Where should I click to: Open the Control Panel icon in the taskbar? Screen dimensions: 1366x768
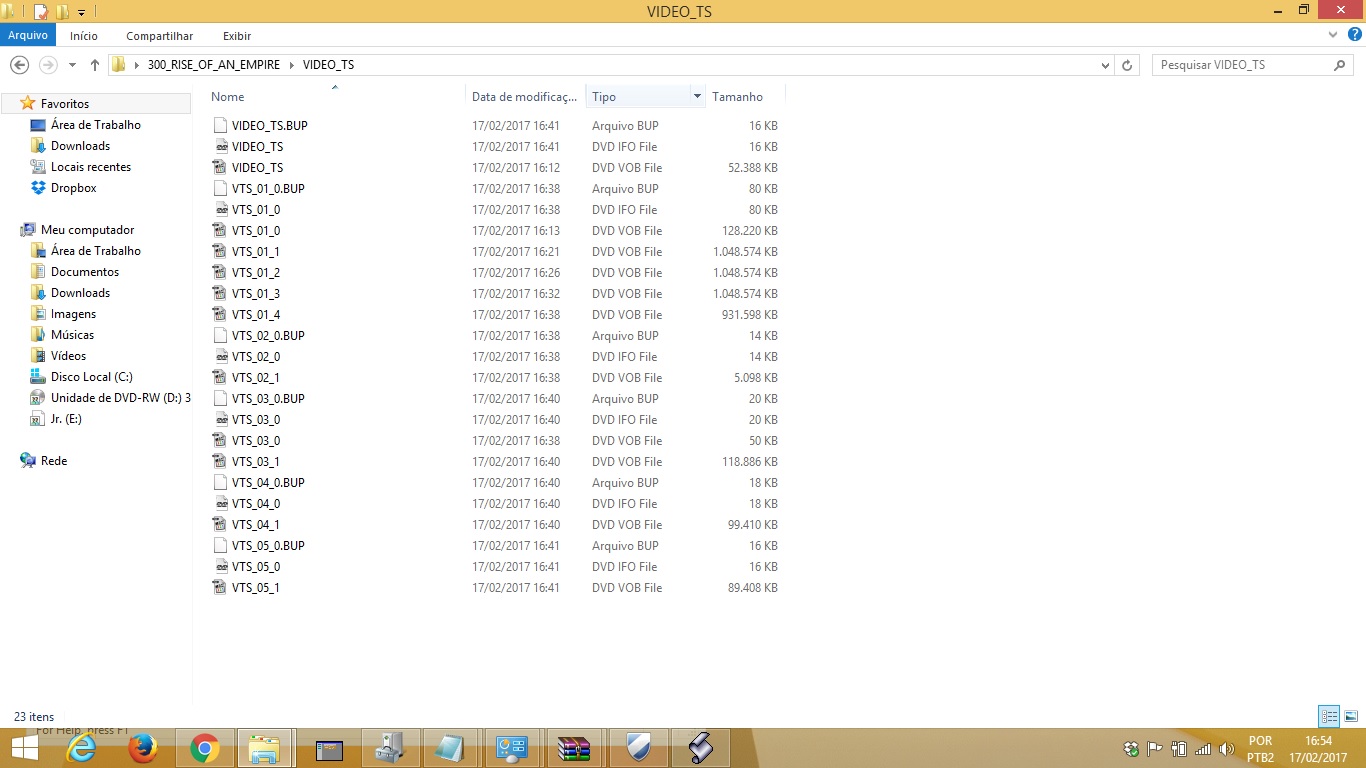click(x=513, y=748)
